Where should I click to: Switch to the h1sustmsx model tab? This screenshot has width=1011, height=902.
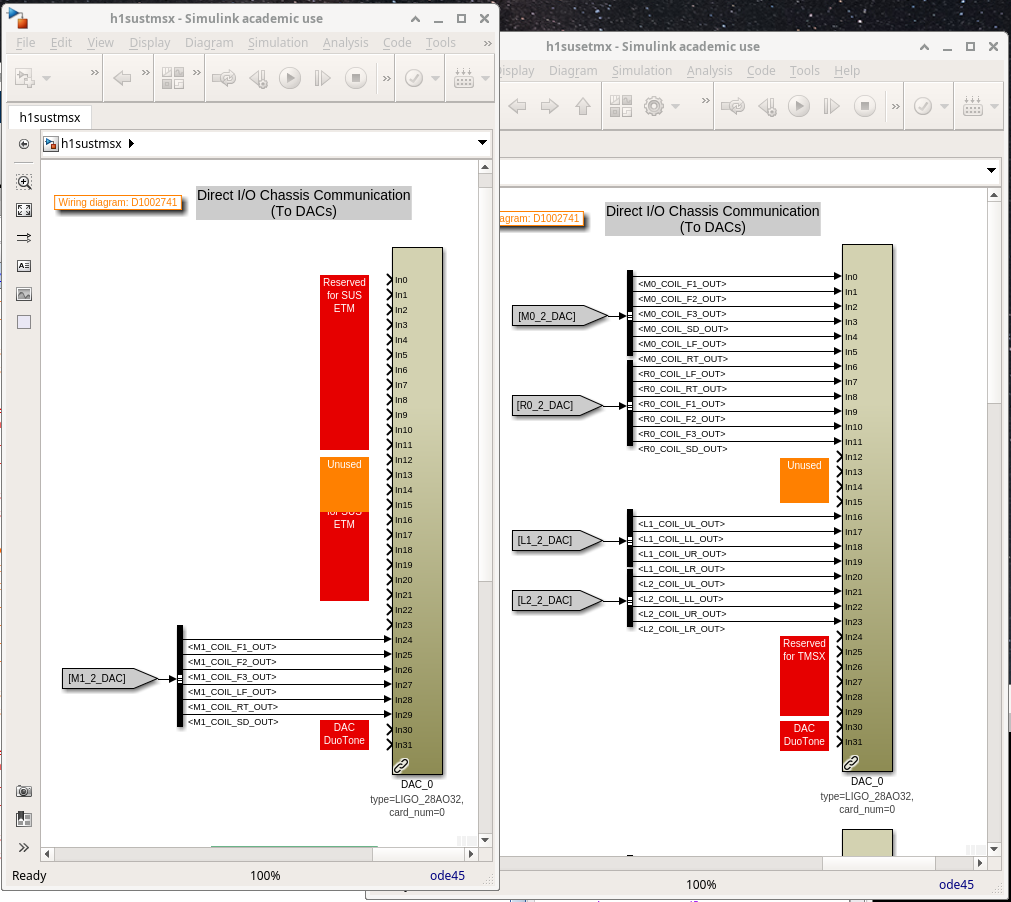(x=50, y=117)
